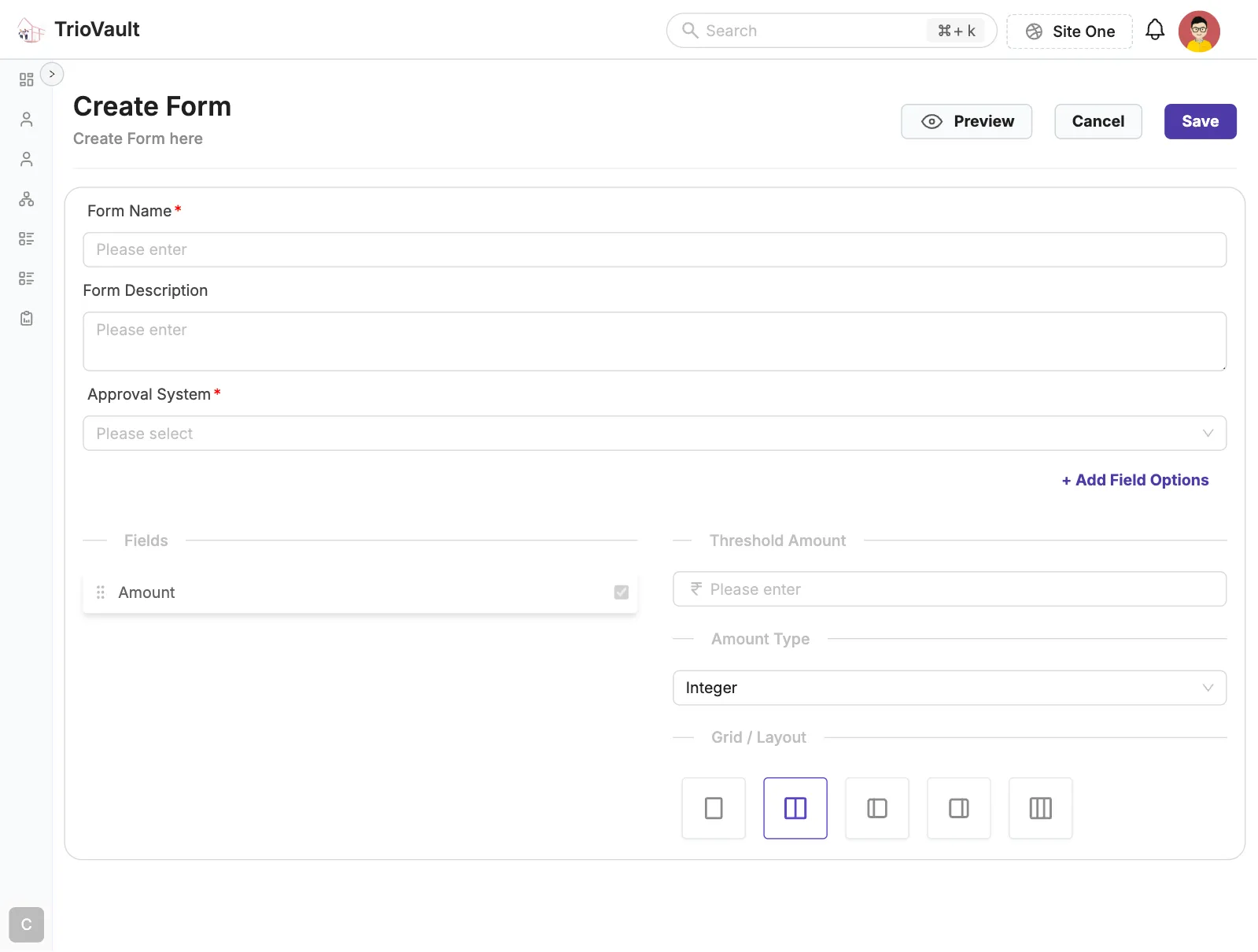This screenshot has height=952, width=1258.
Task: Choose the two-column layout option
Action: 795,808
